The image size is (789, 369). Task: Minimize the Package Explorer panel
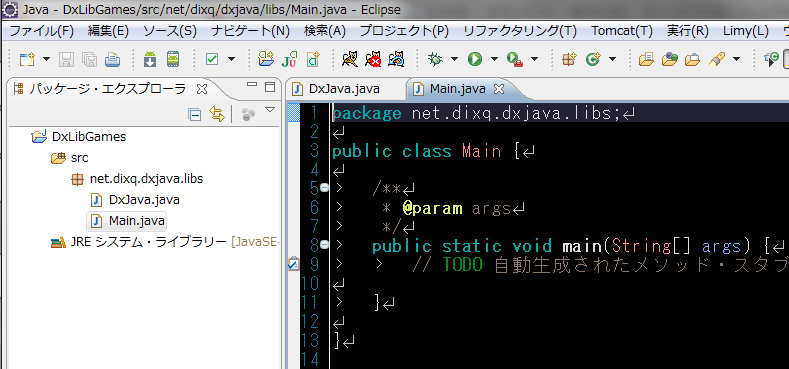click(252, 84)
